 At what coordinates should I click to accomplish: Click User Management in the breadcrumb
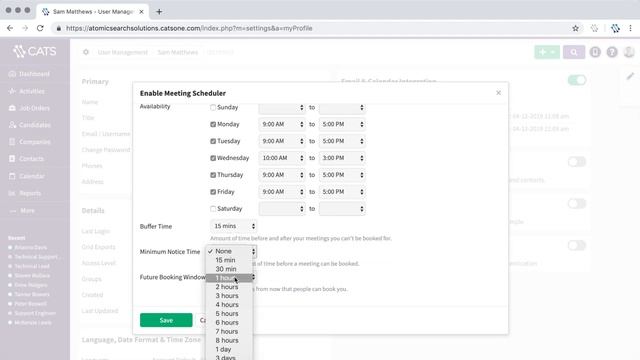pos(122,52)
